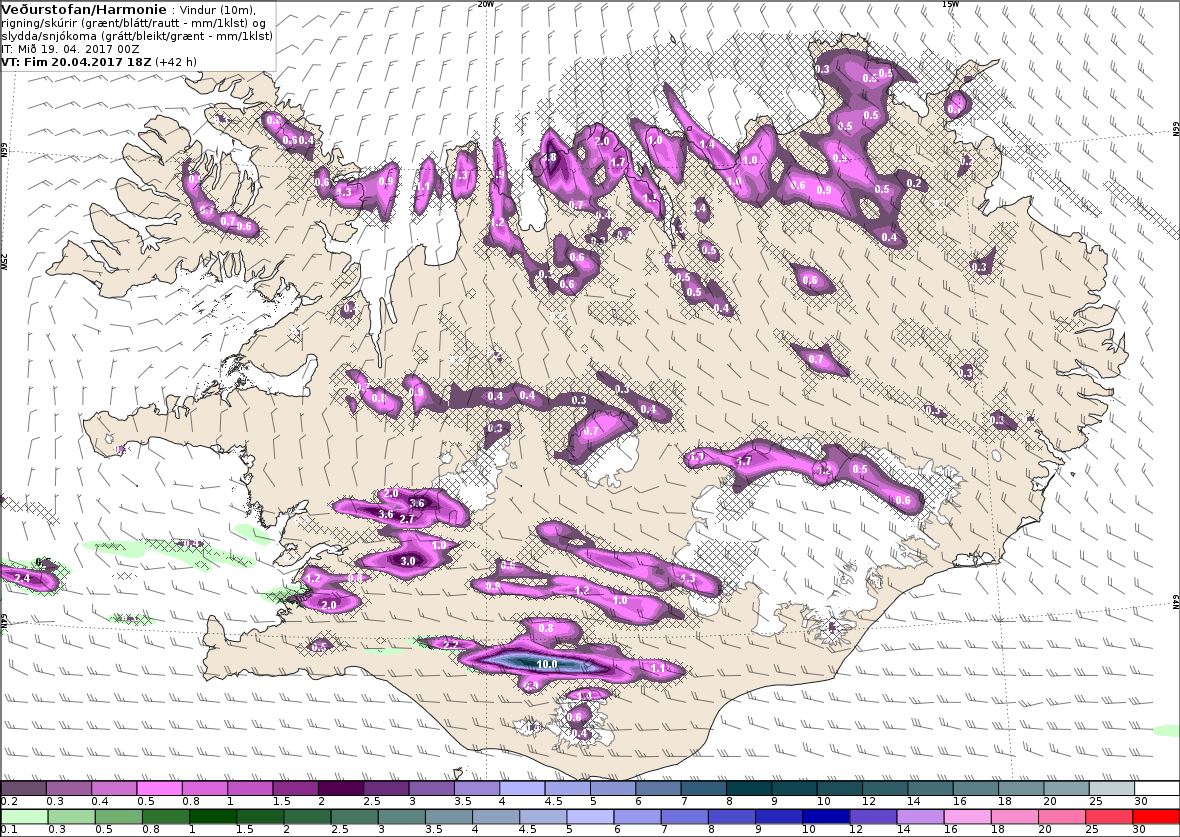
Task: Select the light lavender 4–4.5 swatch, upper legend
Action: (x=522, y=788)
